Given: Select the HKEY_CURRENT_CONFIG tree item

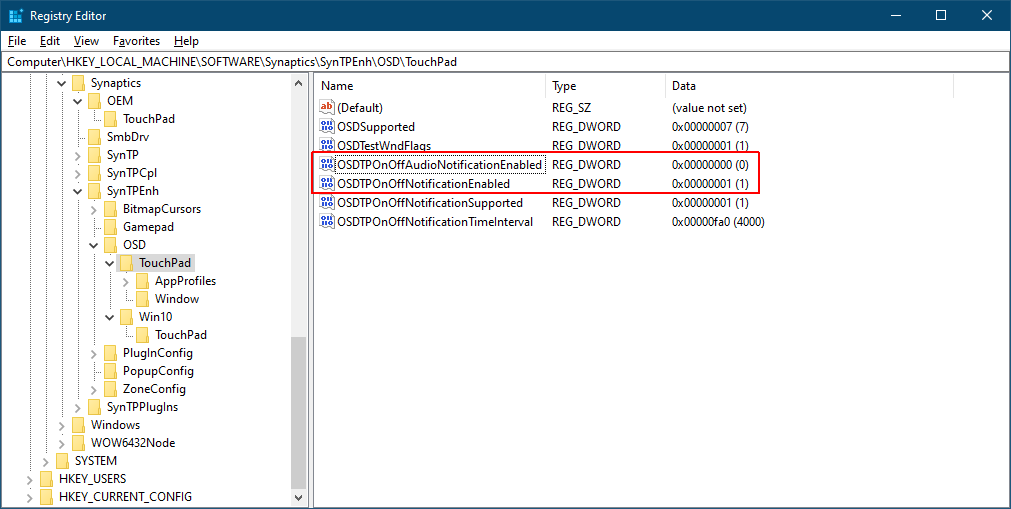Looking at the screenshot, I should [x=125, y=497].
